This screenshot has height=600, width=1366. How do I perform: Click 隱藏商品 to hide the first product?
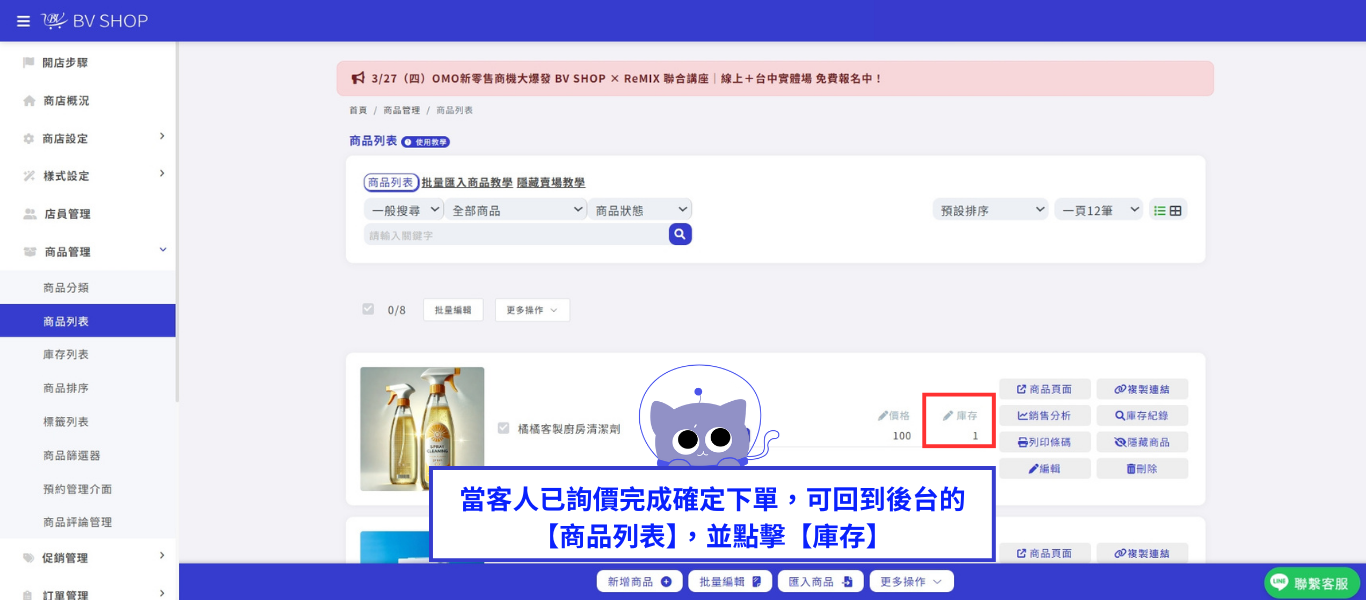click(1142, 442)
